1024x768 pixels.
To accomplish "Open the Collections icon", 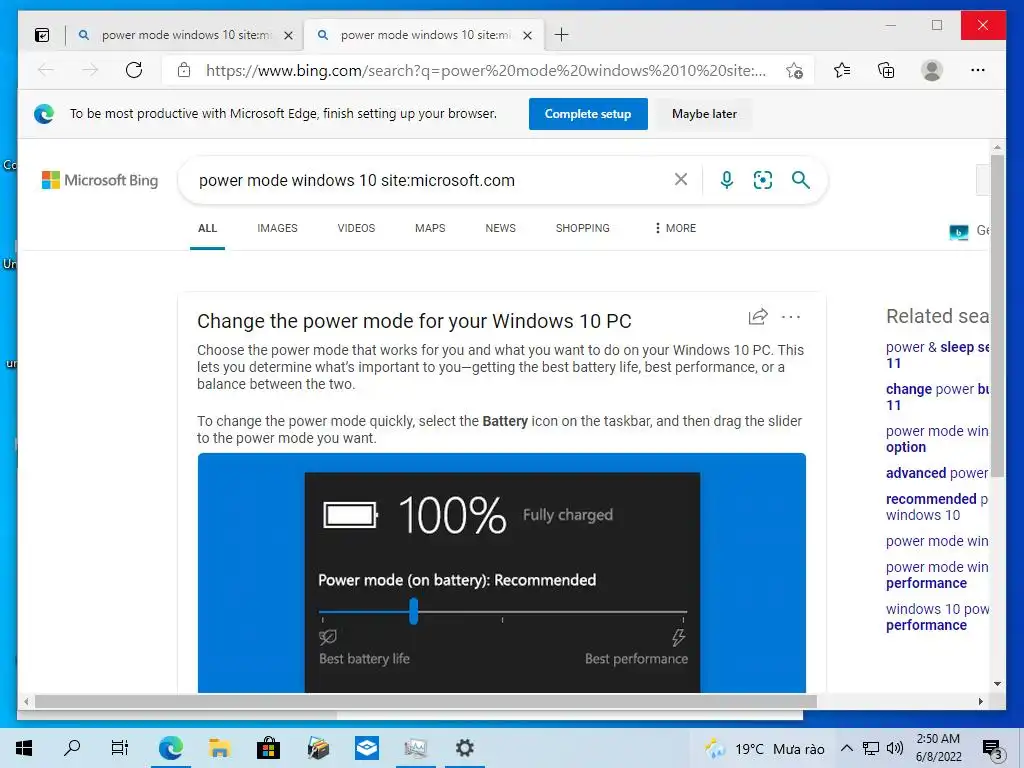I will [886, 70].
